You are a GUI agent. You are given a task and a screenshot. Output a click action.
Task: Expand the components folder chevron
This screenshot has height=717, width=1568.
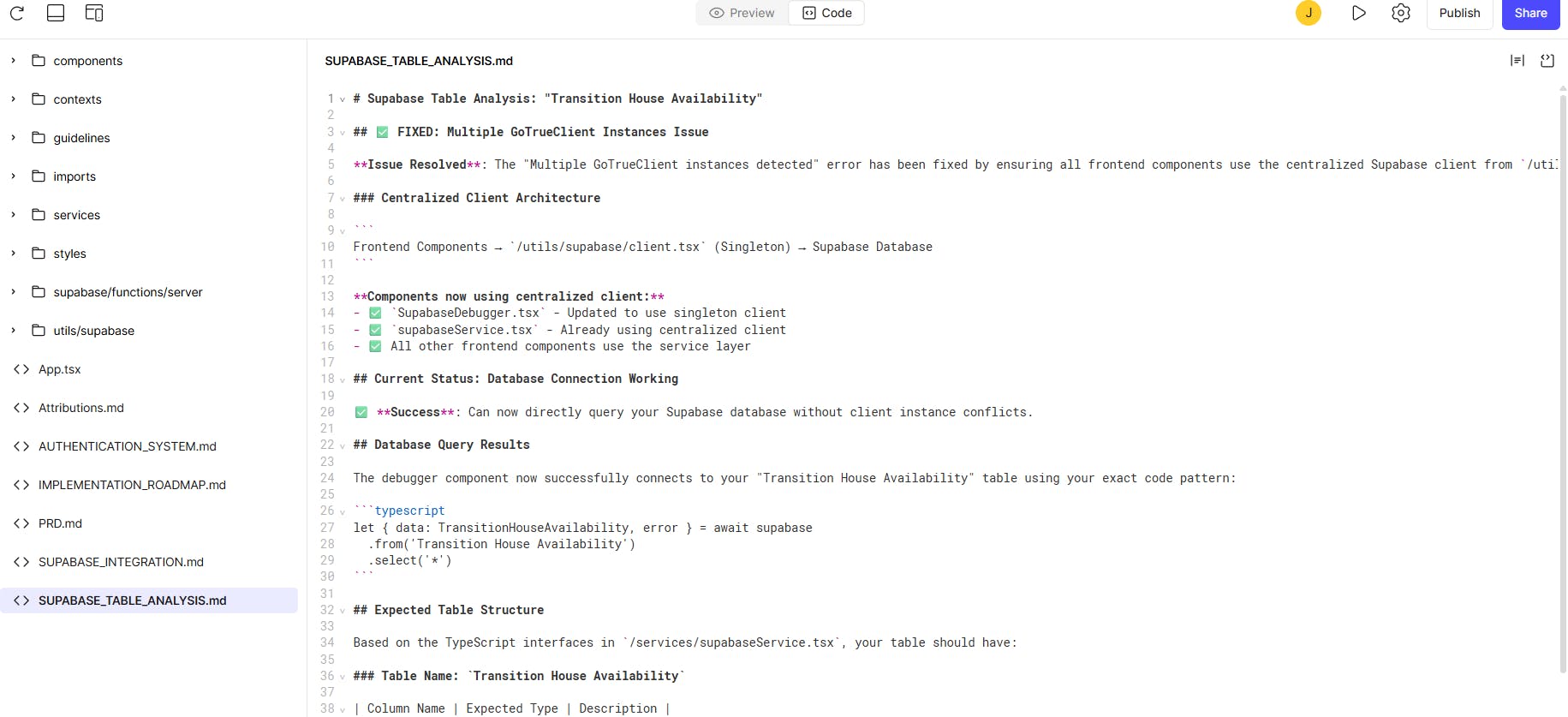click(x=13, y=61)
